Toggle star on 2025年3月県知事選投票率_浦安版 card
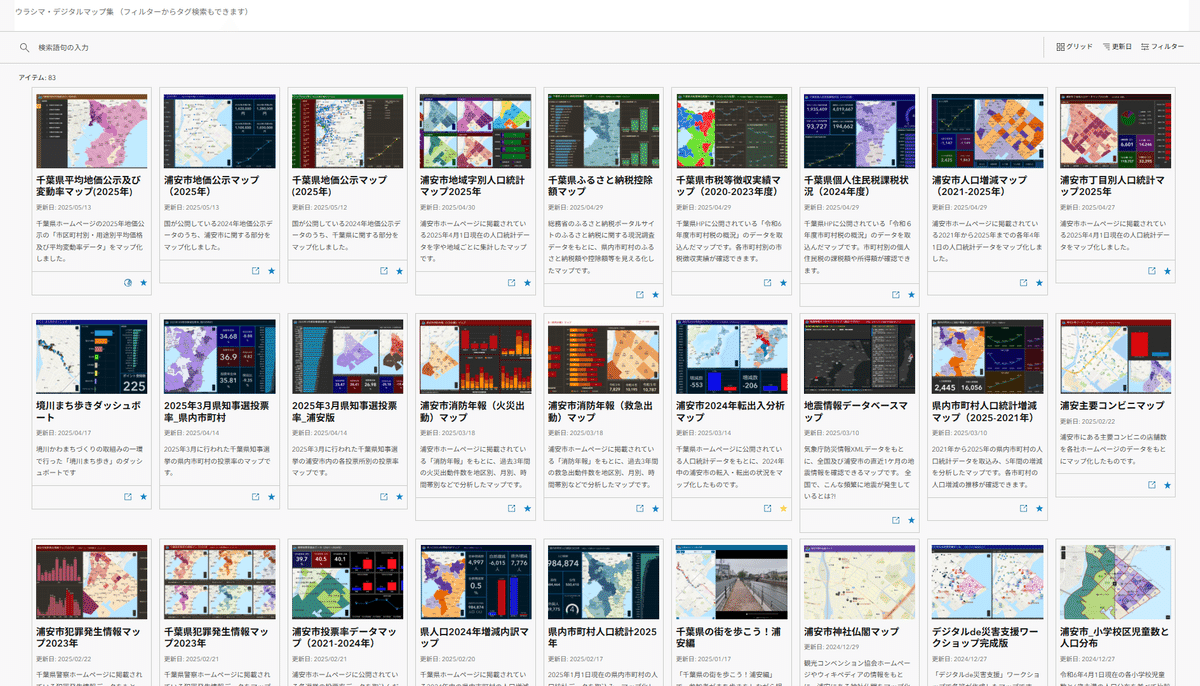1200x686 pixels. (x=399, y=496)
